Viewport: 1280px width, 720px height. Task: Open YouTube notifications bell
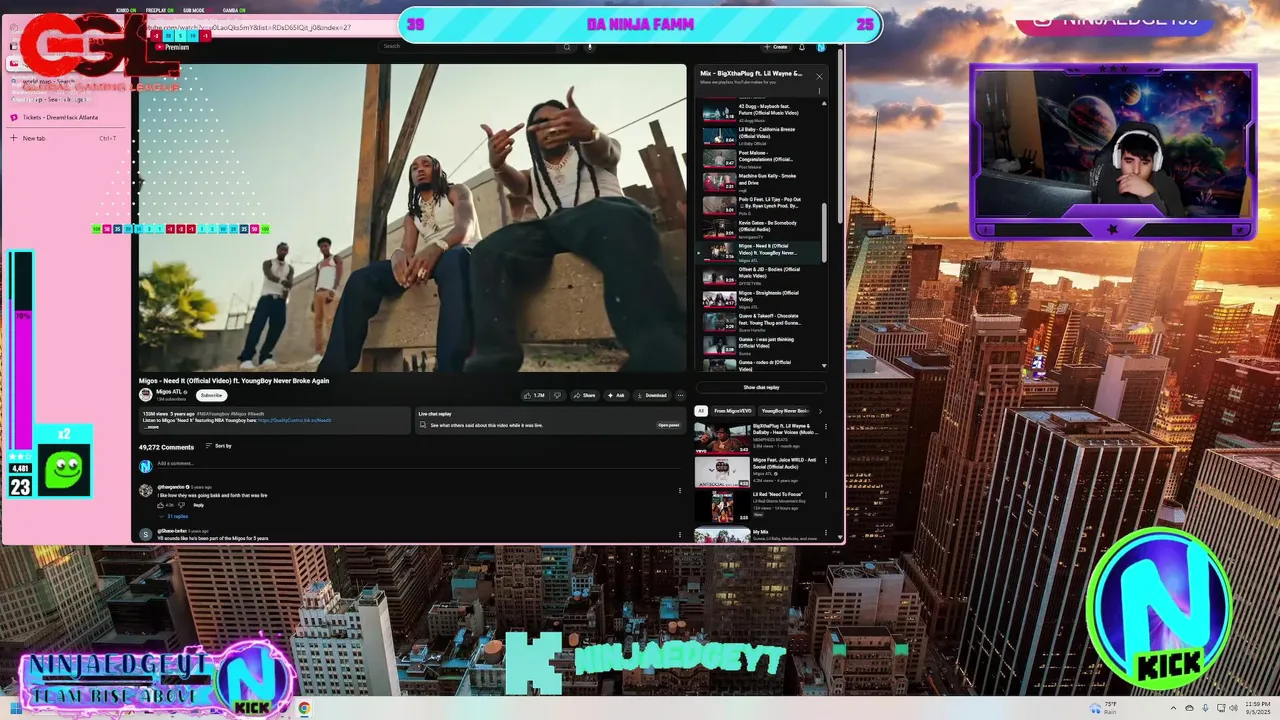pyautogui.click(x=802, y=47)
